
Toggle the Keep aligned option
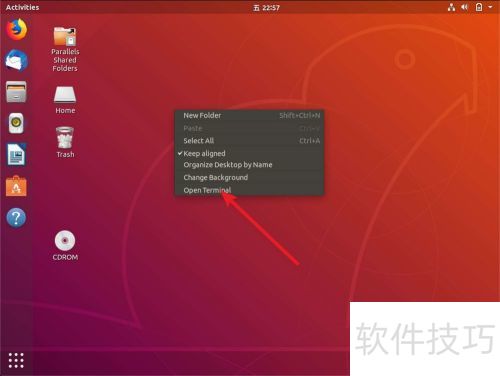(249, 153)
